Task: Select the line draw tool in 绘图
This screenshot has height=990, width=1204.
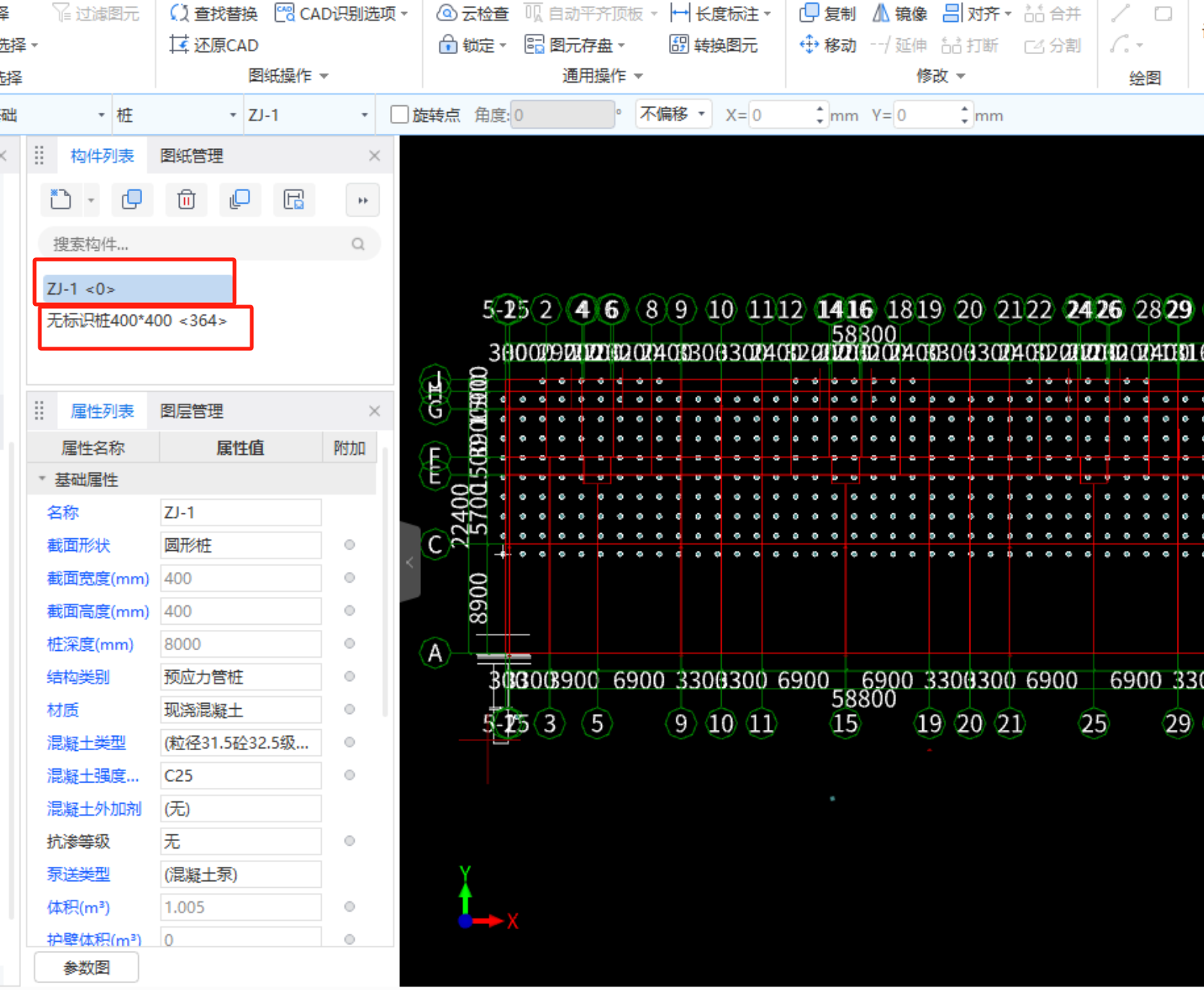Action: [x=1121, y=14]
